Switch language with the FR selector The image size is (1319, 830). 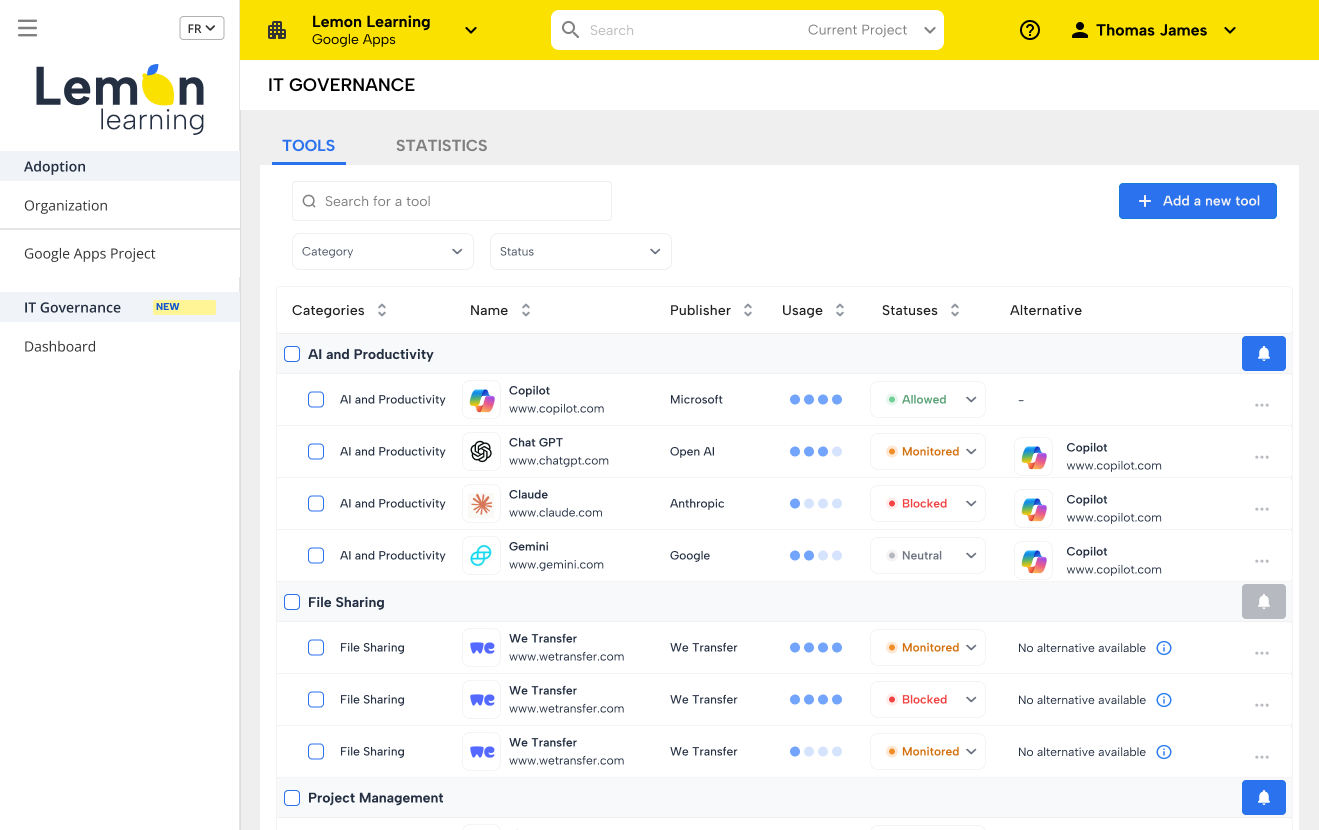pos(201,29)
